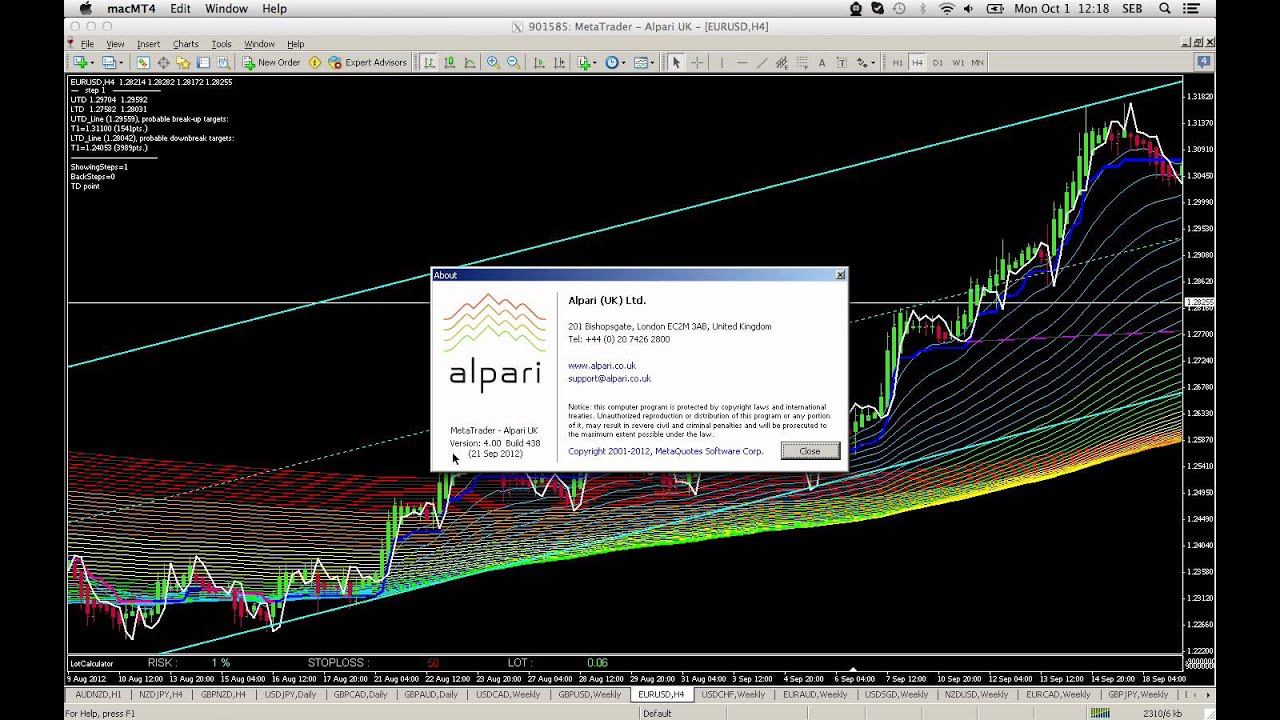The height and width of the screenshot is (720, 1280).
Task: Open the Wi-Fi status menu
Action: (945, 8)
